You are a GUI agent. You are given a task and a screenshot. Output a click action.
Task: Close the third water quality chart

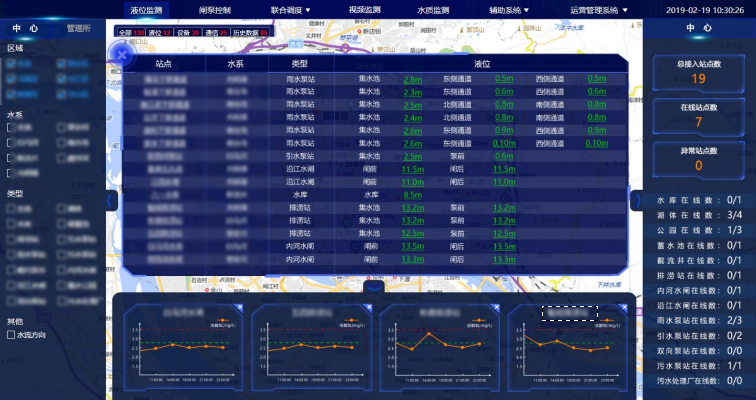point(495,308)
